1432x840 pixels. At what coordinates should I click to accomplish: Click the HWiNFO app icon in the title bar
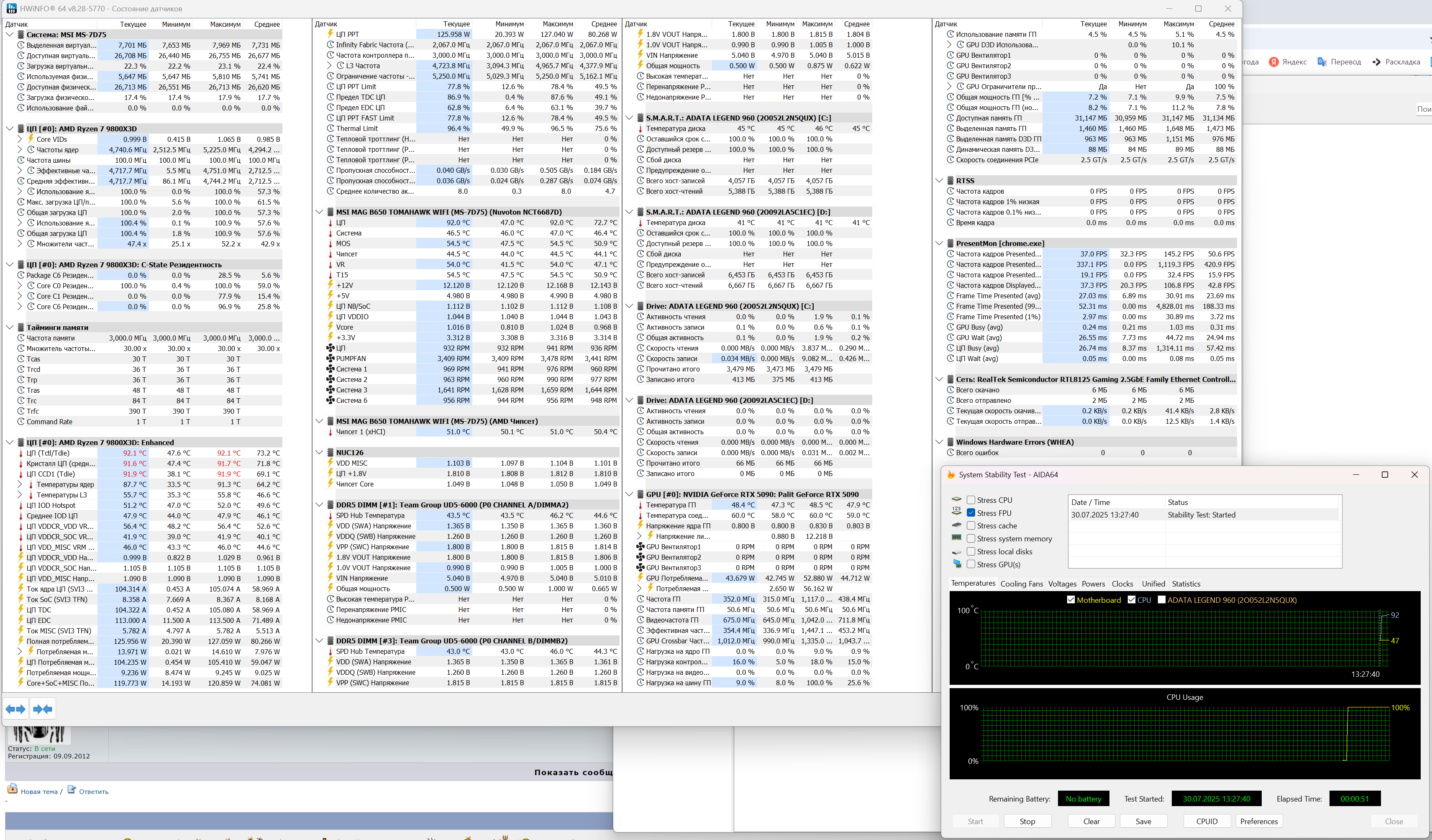pyautogui.click(x=11, y=8)
